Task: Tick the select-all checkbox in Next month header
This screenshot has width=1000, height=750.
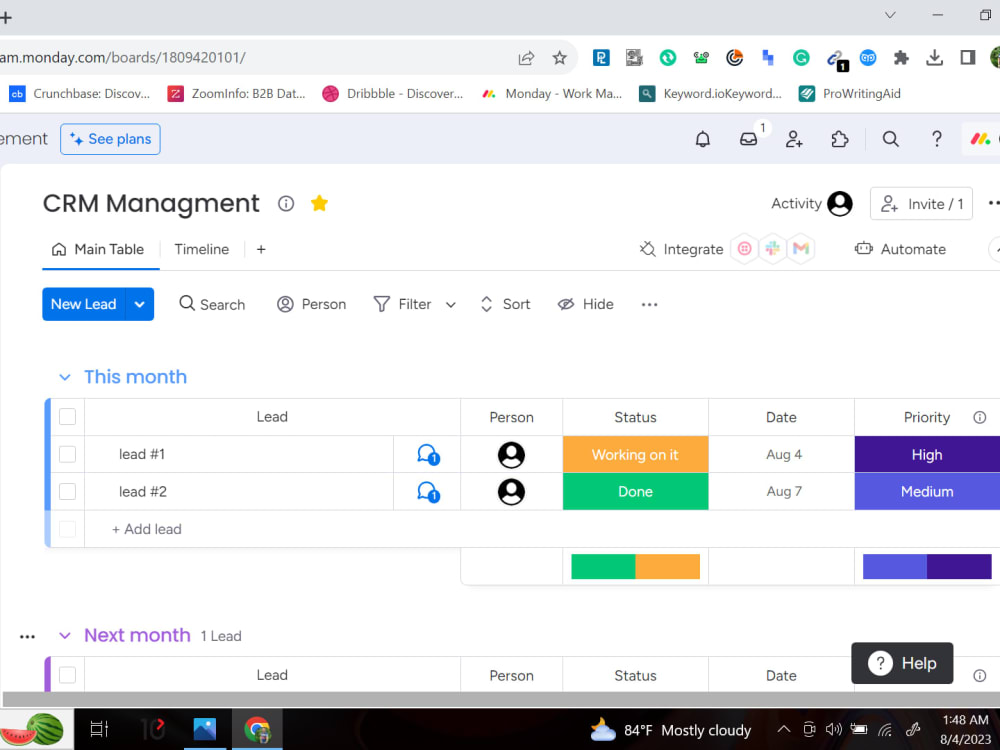Action: pos(67,675)
